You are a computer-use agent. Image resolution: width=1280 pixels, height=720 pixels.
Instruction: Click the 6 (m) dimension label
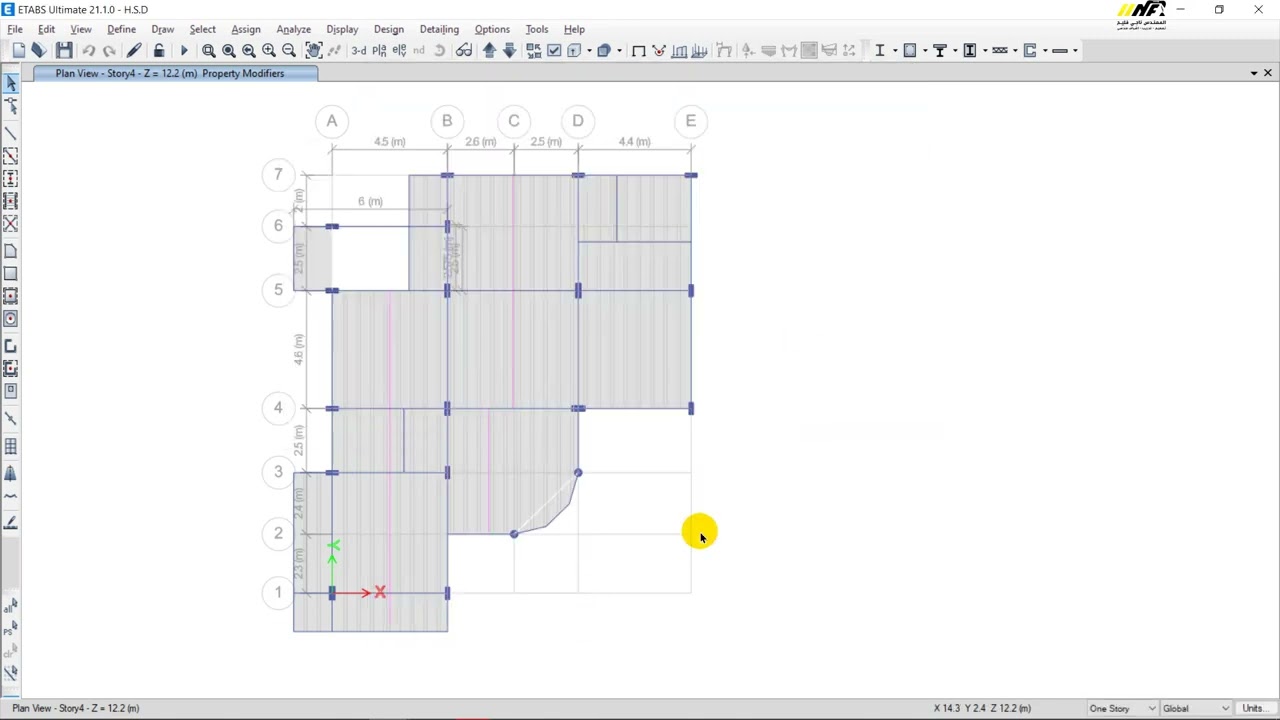(370, 202)
